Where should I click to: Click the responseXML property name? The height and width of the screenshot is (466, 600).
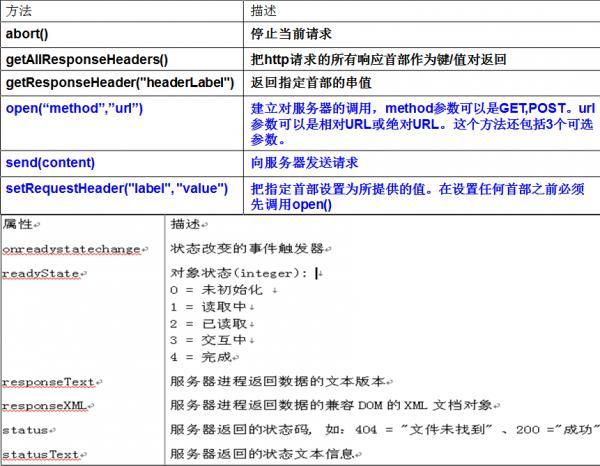tap(46, 406)
